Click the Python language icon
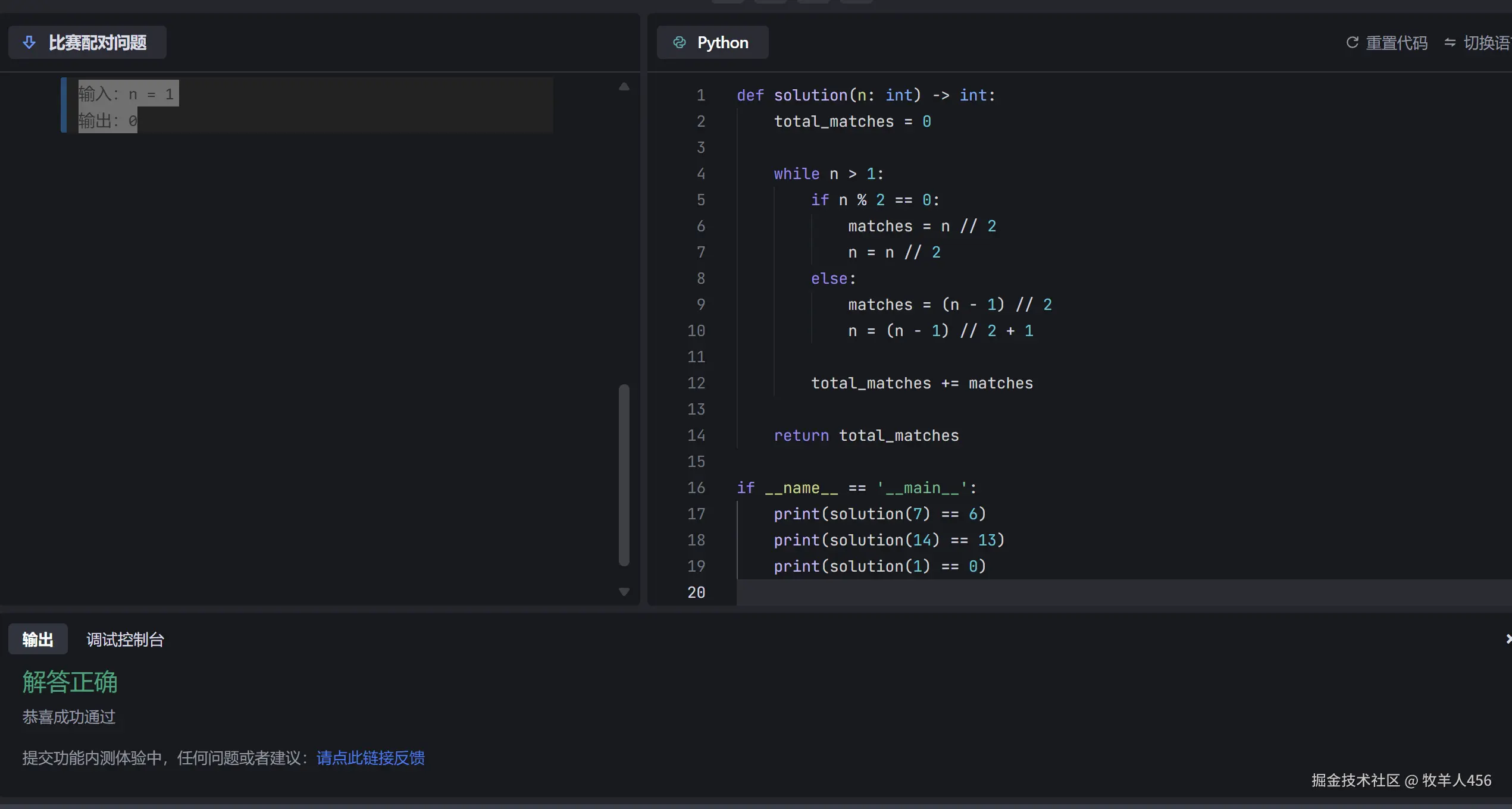The height and width of the screenshot is (809, 1512). point(679,42)
